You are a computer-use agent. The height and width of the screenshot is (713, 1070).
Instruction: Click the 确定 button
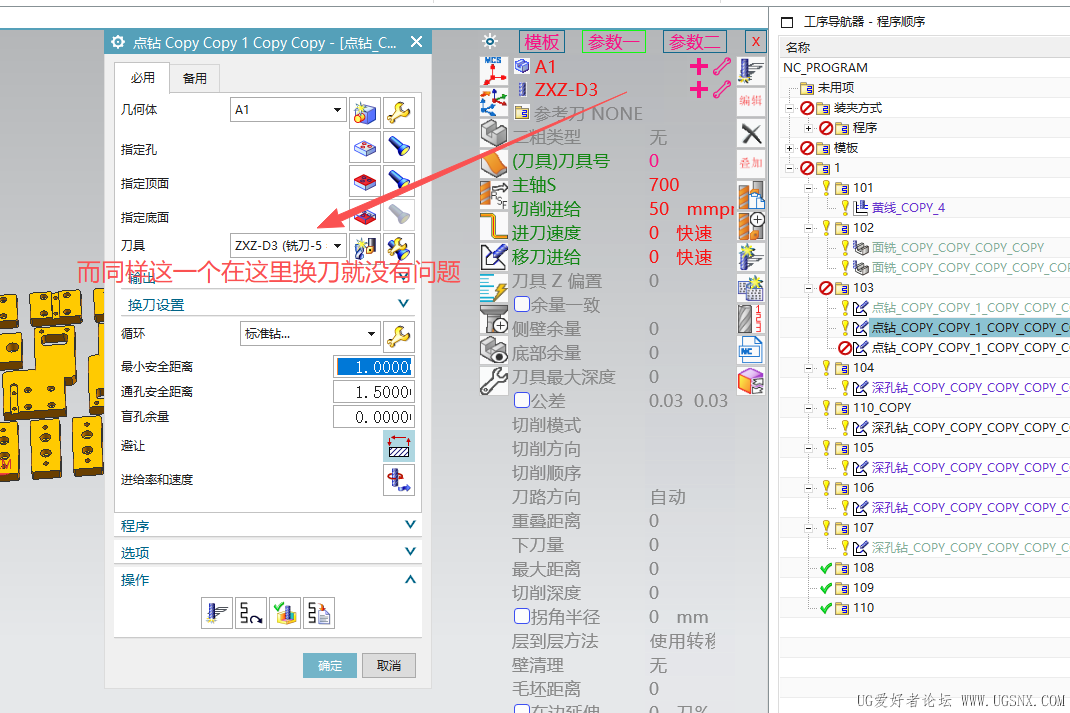pos(330,665)
